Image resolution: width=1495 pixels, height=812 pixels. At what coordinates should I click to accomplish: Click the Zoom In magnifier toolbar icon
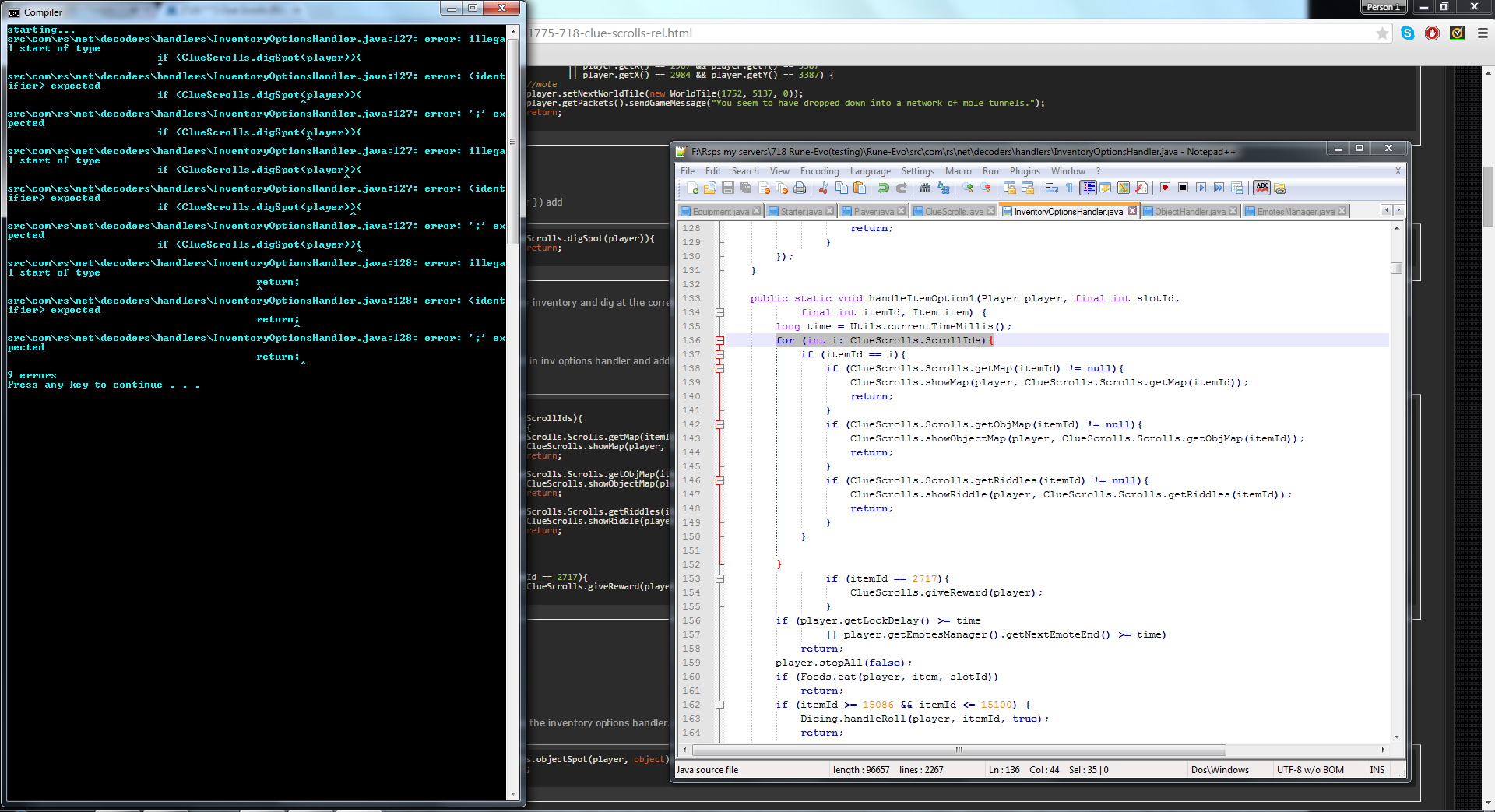[967, 188]
